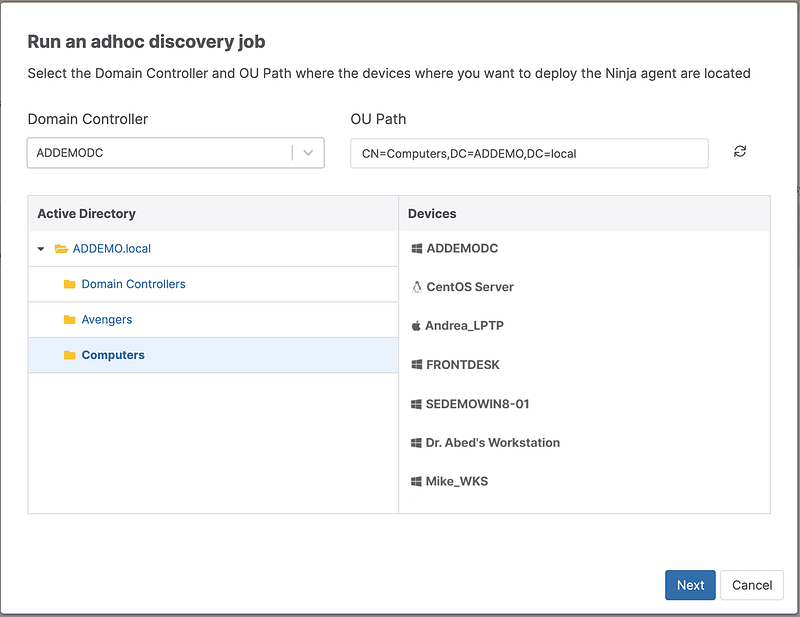Click the chevron in the ADDEMODC combo box
The height and width of the screenshot is (617, 800).
tap(309, 152)
